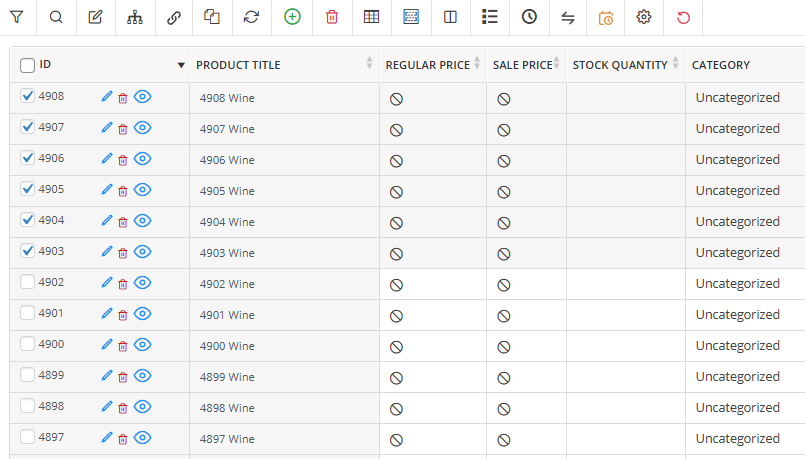Edit product 4900 with pencil icon

tap(106, 345)
